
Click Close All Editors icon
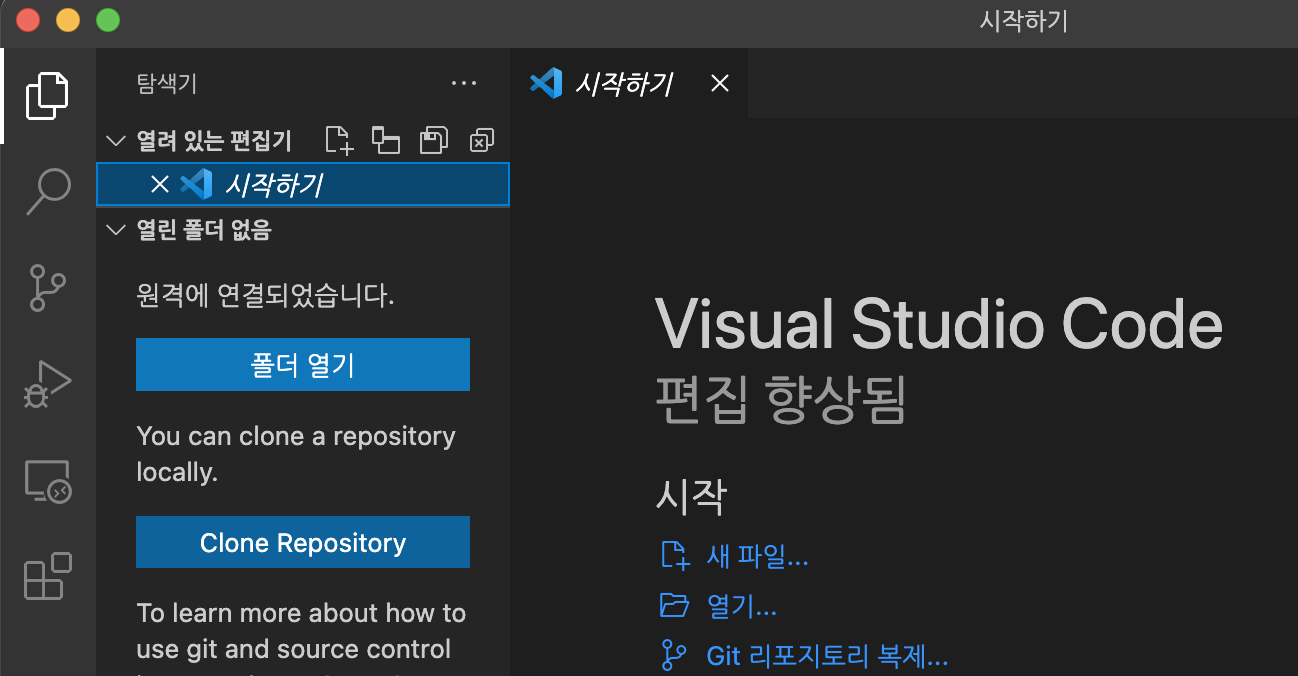[x=482, y=141]
